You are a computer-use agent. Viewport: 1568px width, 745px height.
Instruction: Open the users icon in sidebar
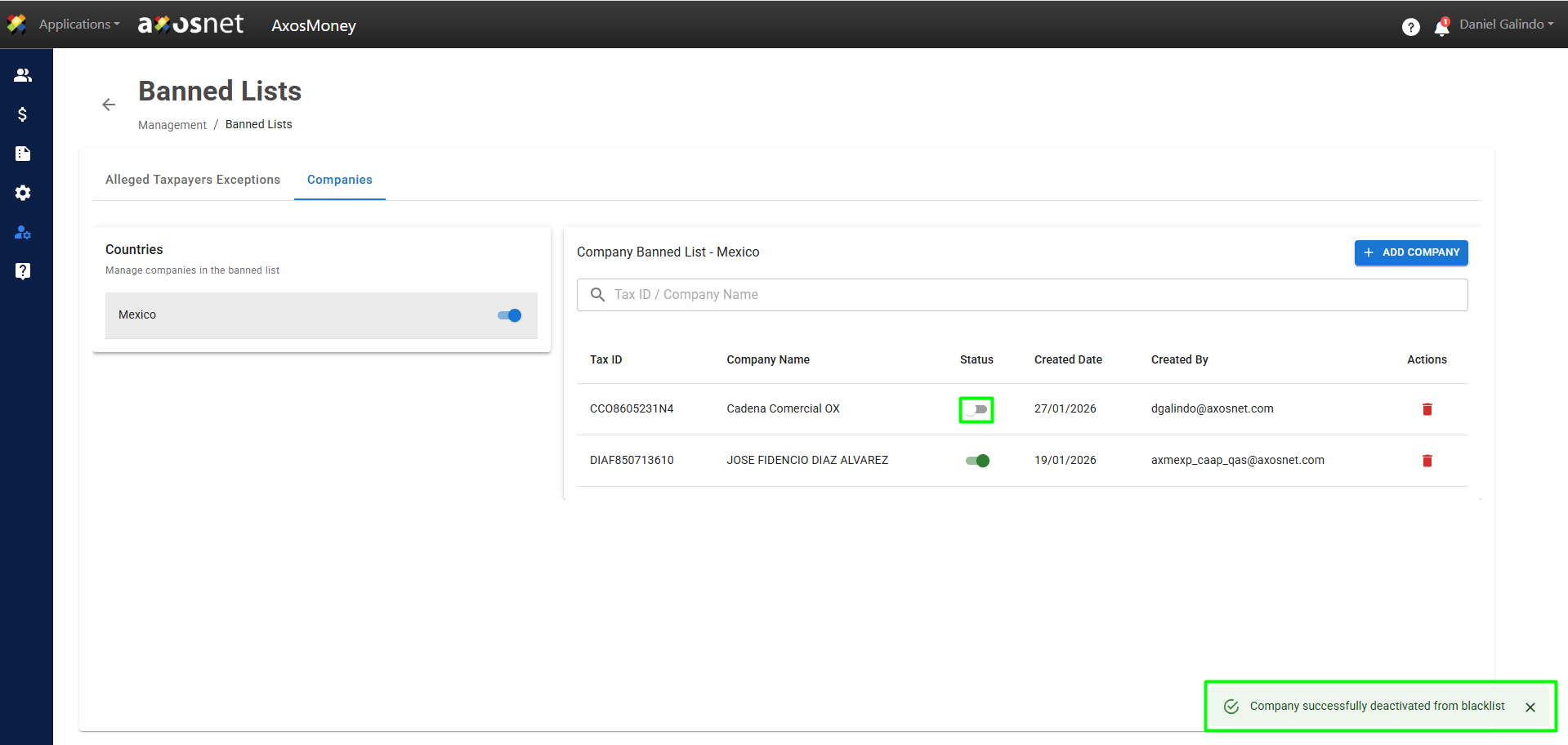[23, 75]
